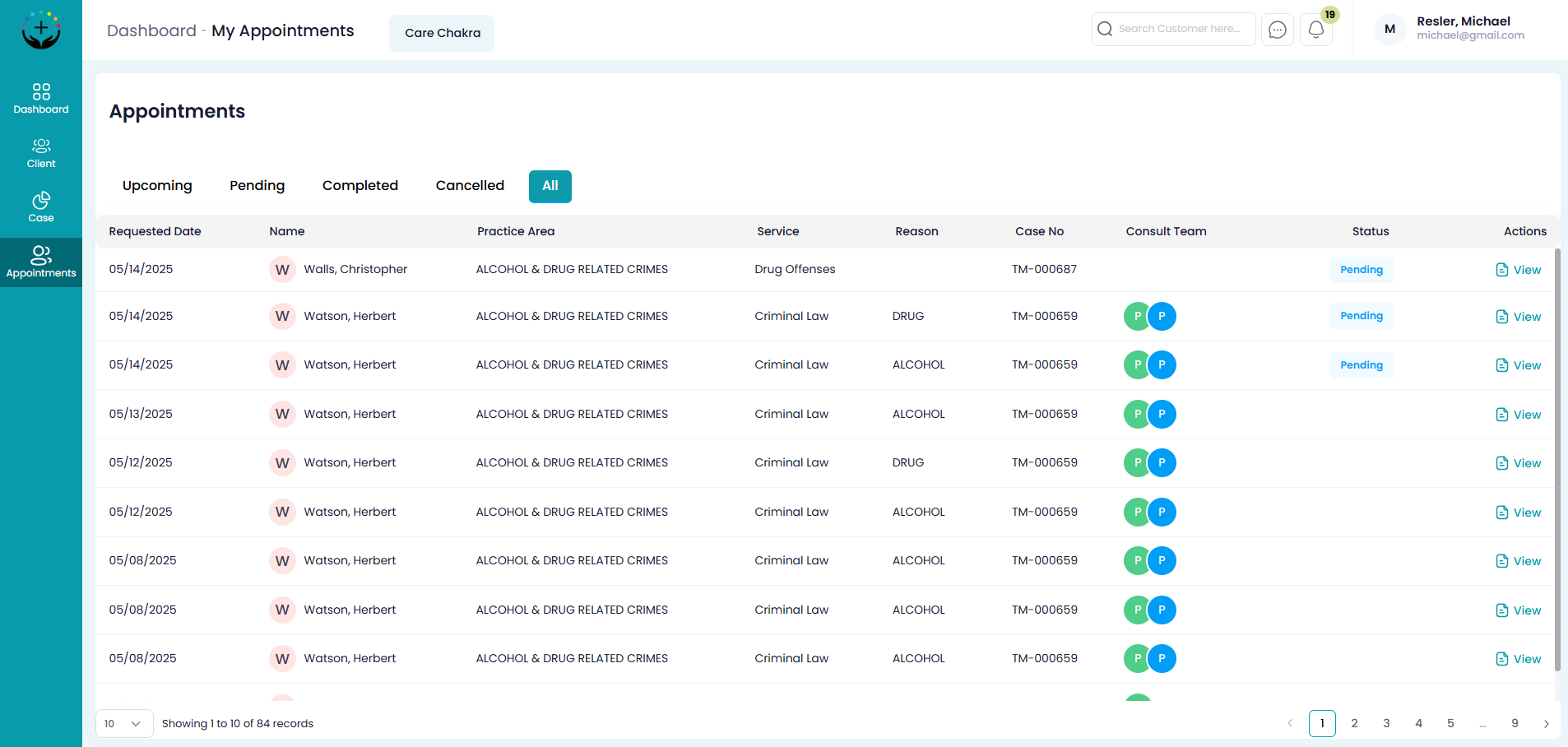The image size is (1568, 747).
Task: Jump to page 9 in pagination
Action: [1515, 724]
